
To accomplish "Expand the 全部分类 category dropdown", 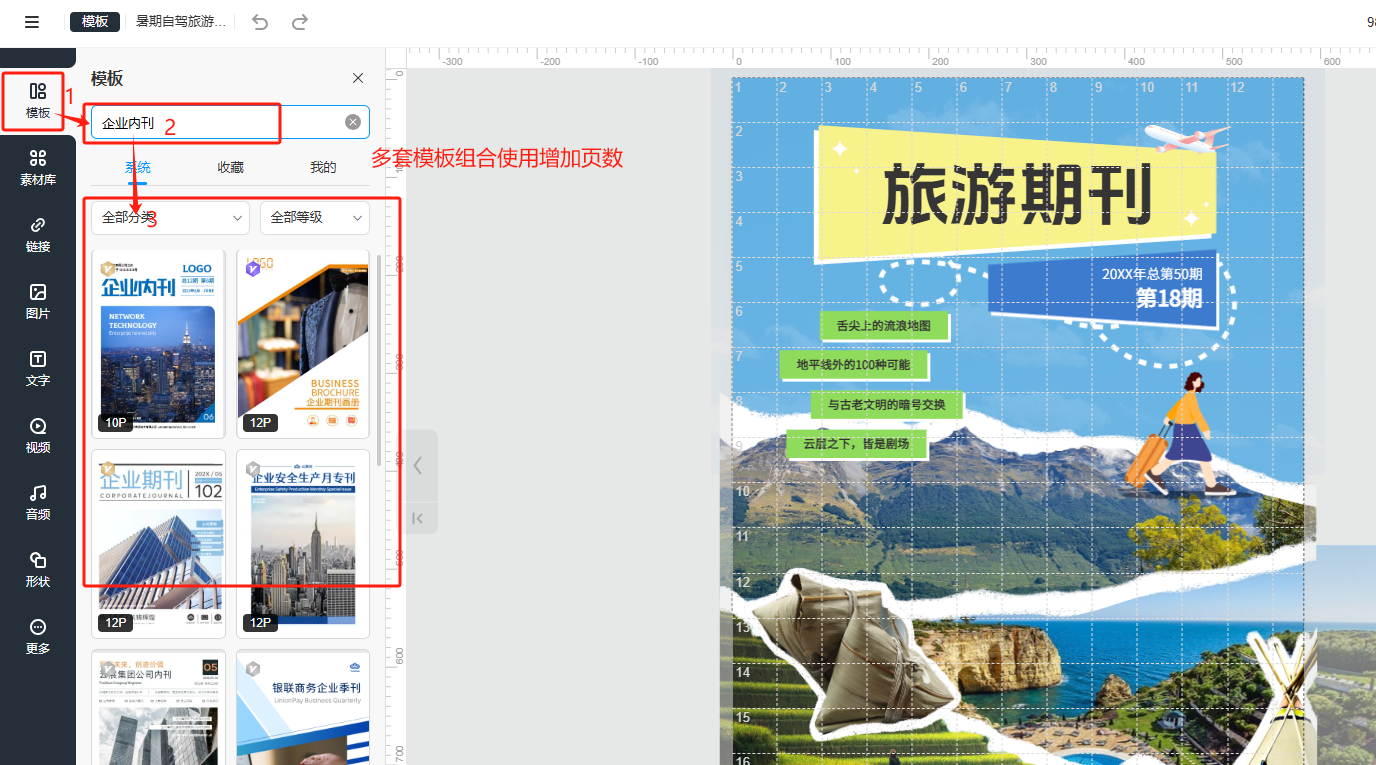I will [x=170, y=217].
